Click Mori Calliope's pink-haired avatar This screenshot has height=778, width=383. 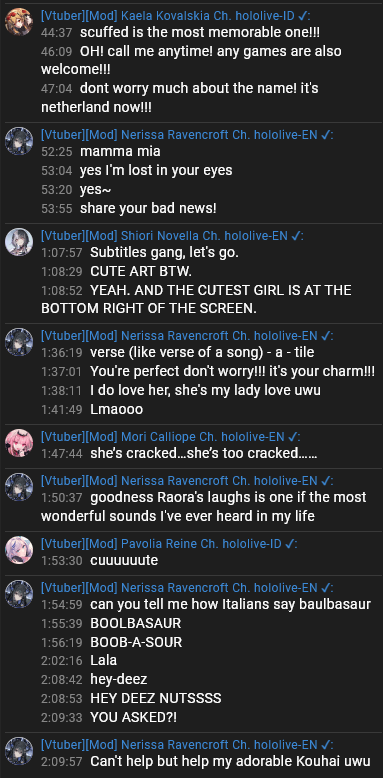point(19,443)
